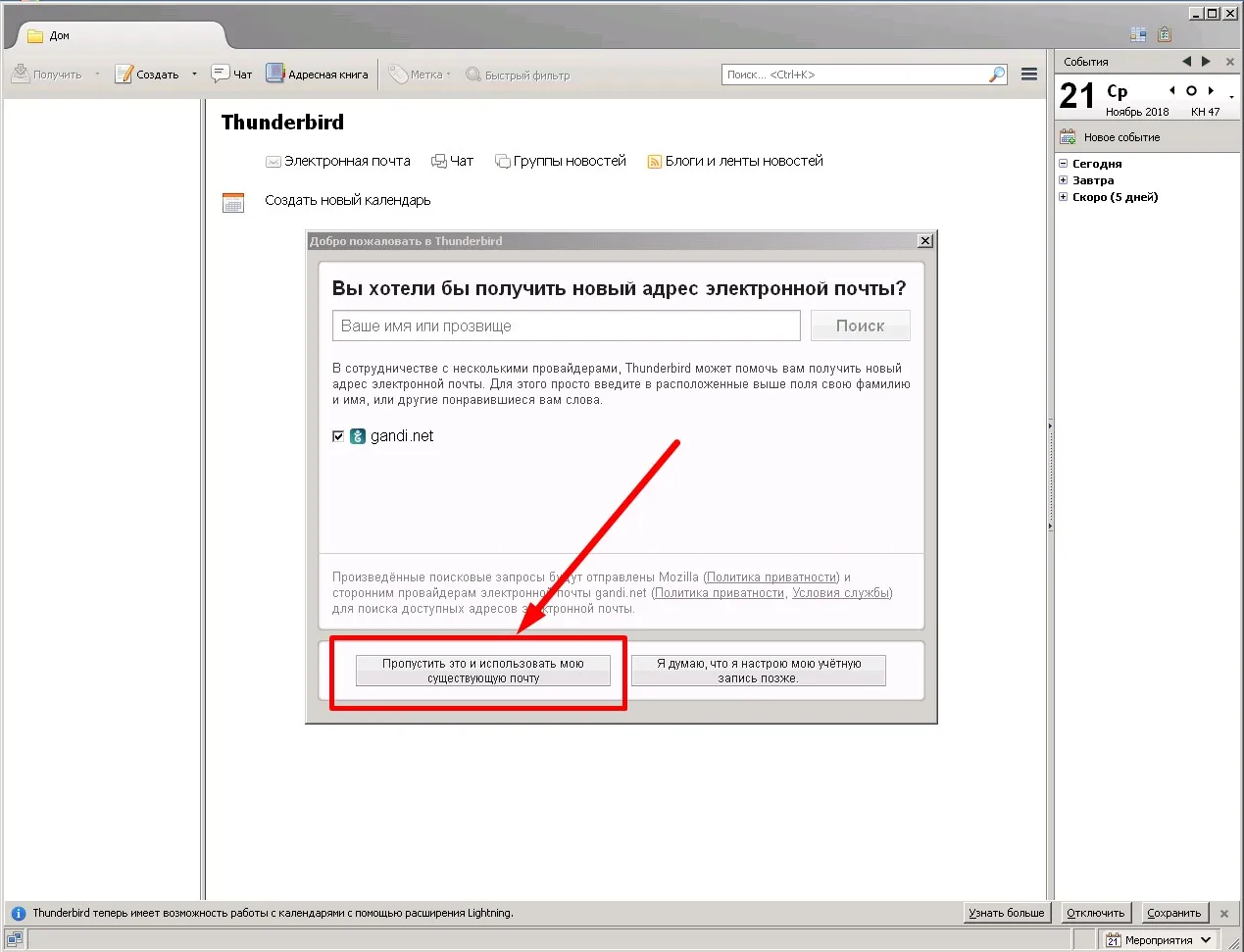
Task: Click the info icon in the notification bar
Action: pos(18,913)
